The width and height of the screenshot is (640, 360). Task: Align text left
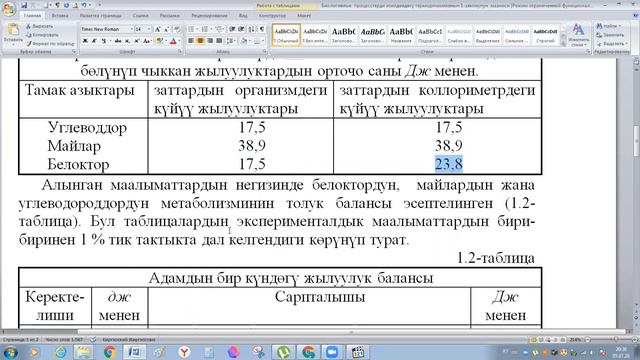pos(191,41)
